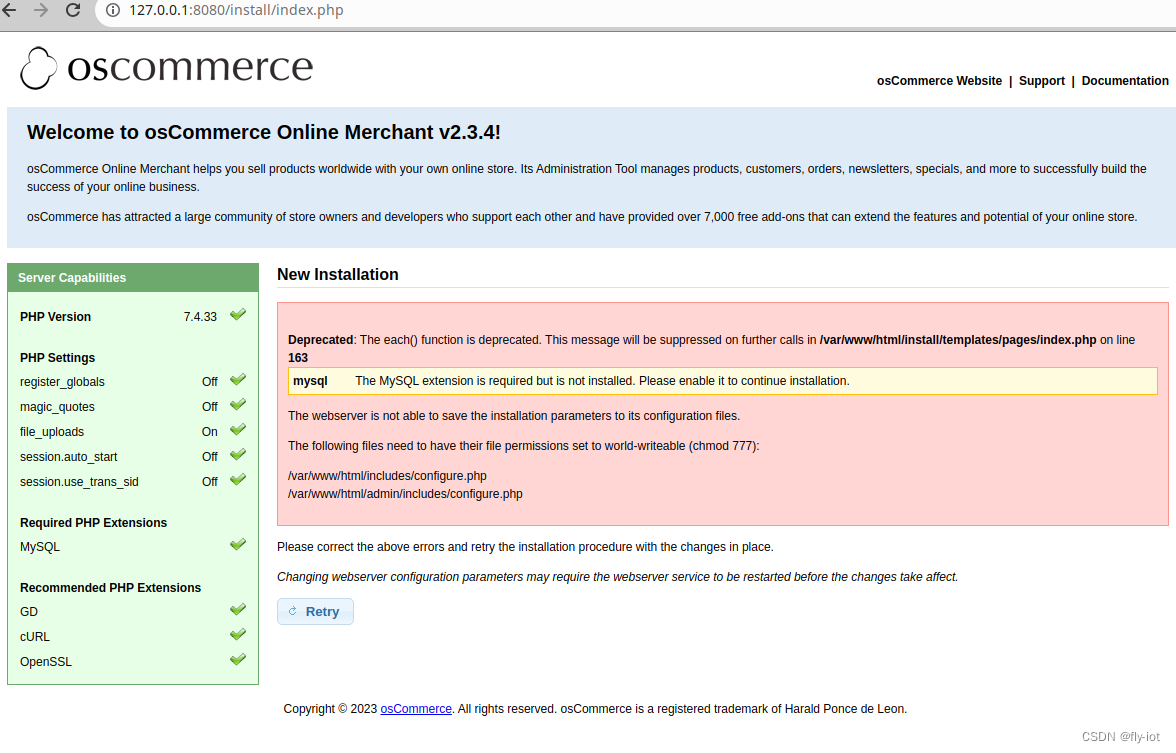Click the GD extension label
This screenshot has width=1176, height=753.
(x=28, y=612)
